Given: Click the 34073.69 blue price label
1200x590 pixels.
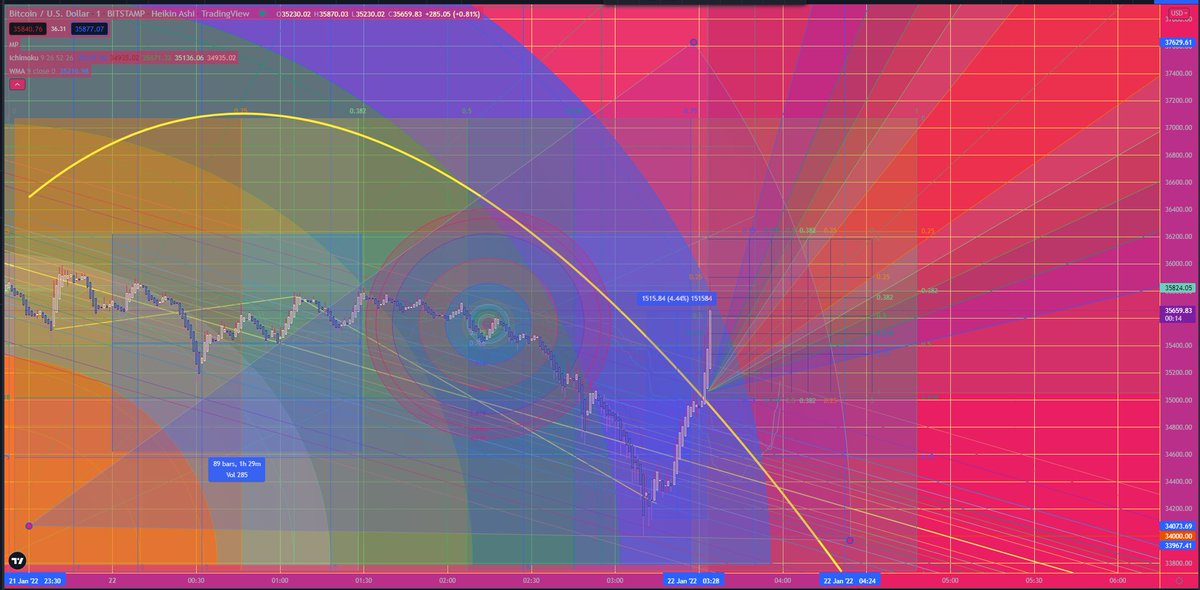Looking at the screenshot, I should pos(1176,526).
